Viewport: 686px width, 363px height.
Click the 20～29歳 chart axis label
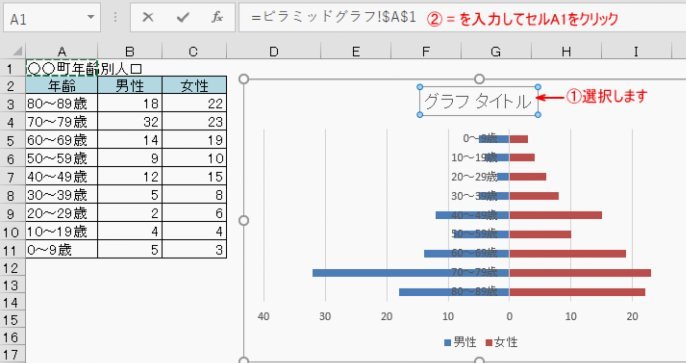tap(474, 177)
